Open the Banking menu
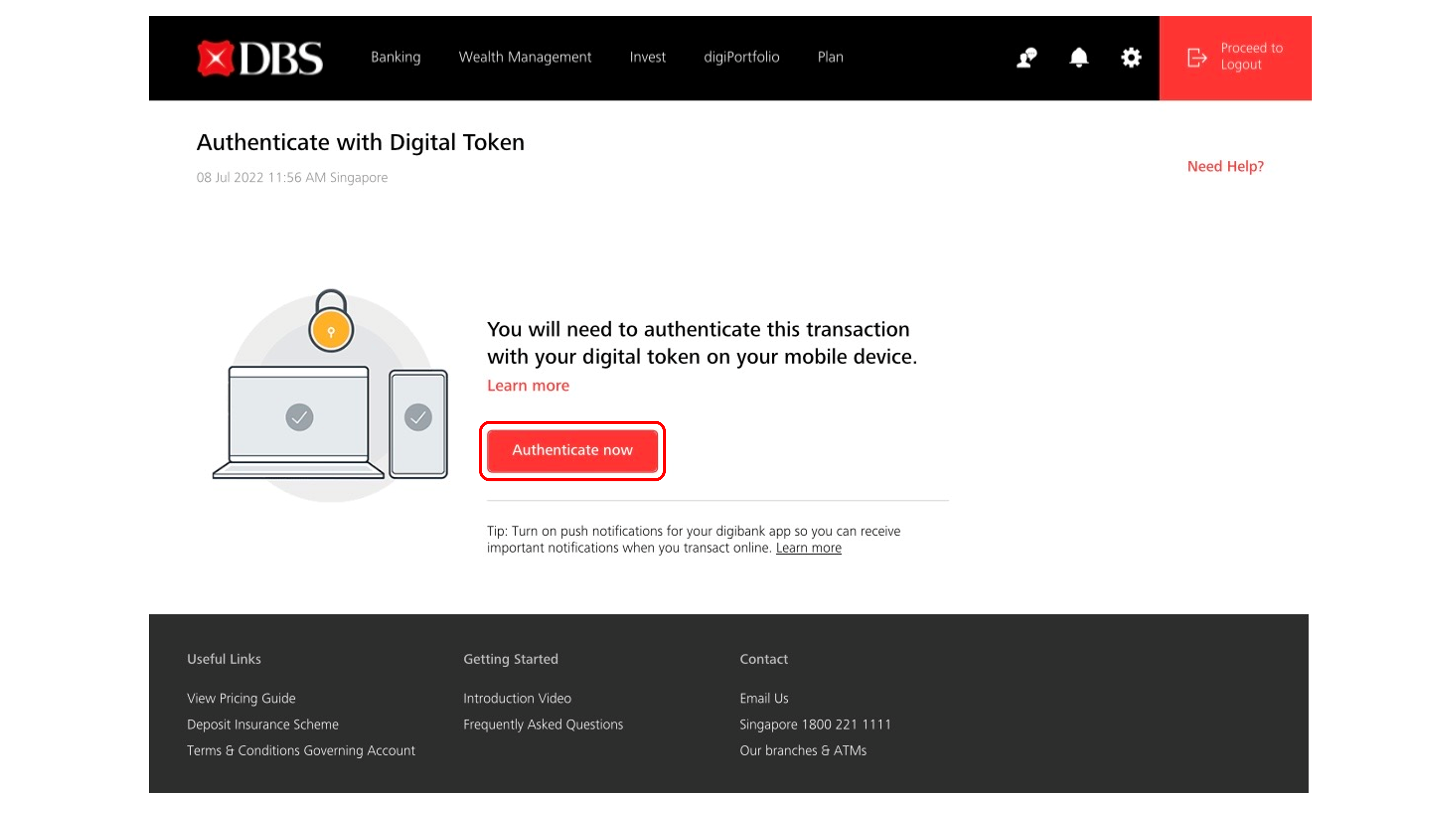 396,57
